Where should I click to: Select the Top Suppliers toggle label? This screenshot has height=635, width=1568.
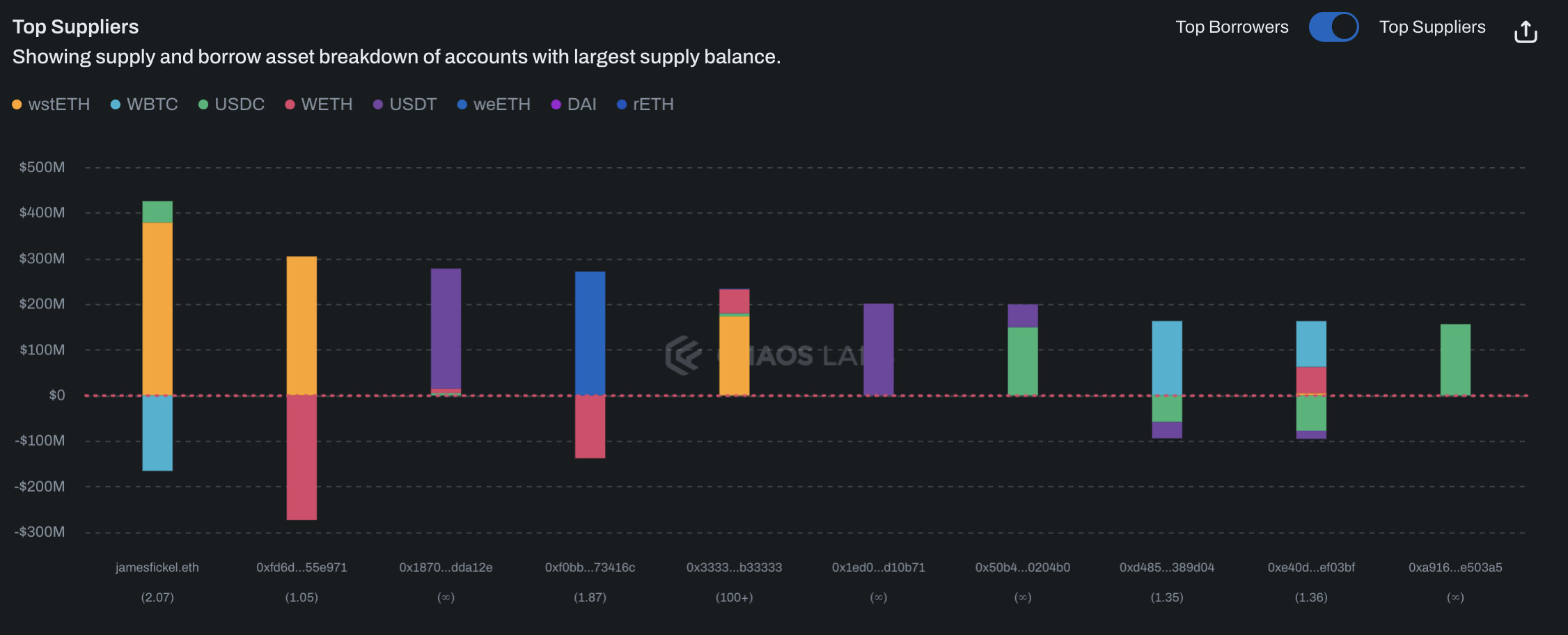point(1432,27)
